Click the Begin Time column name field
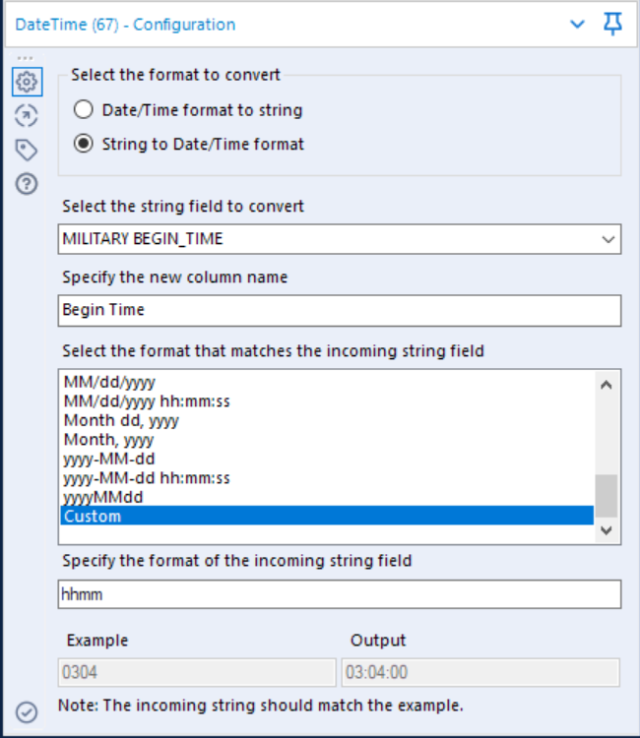Viewport: 640px width, 738px height. (339, 310)
